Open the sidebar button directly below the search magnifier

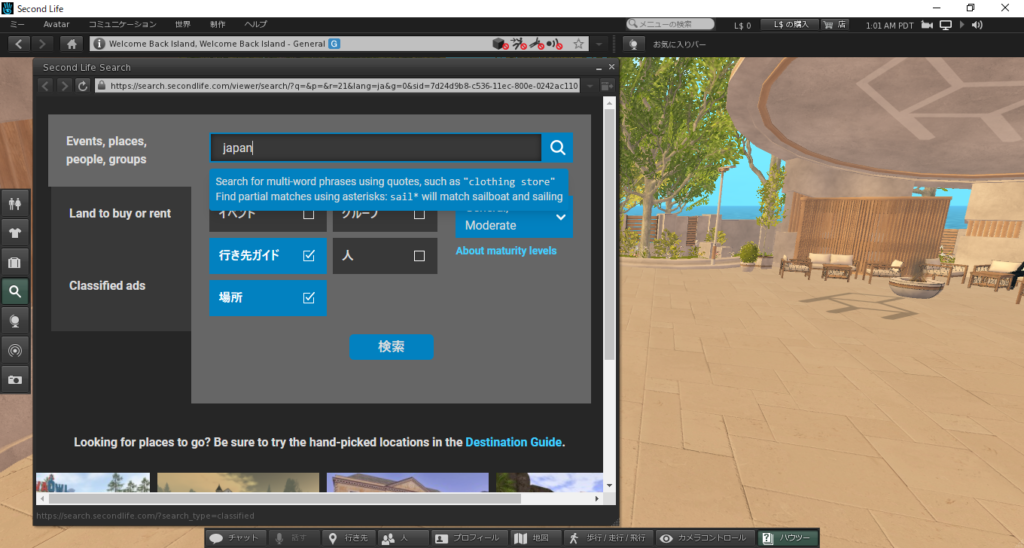(14, 321)
